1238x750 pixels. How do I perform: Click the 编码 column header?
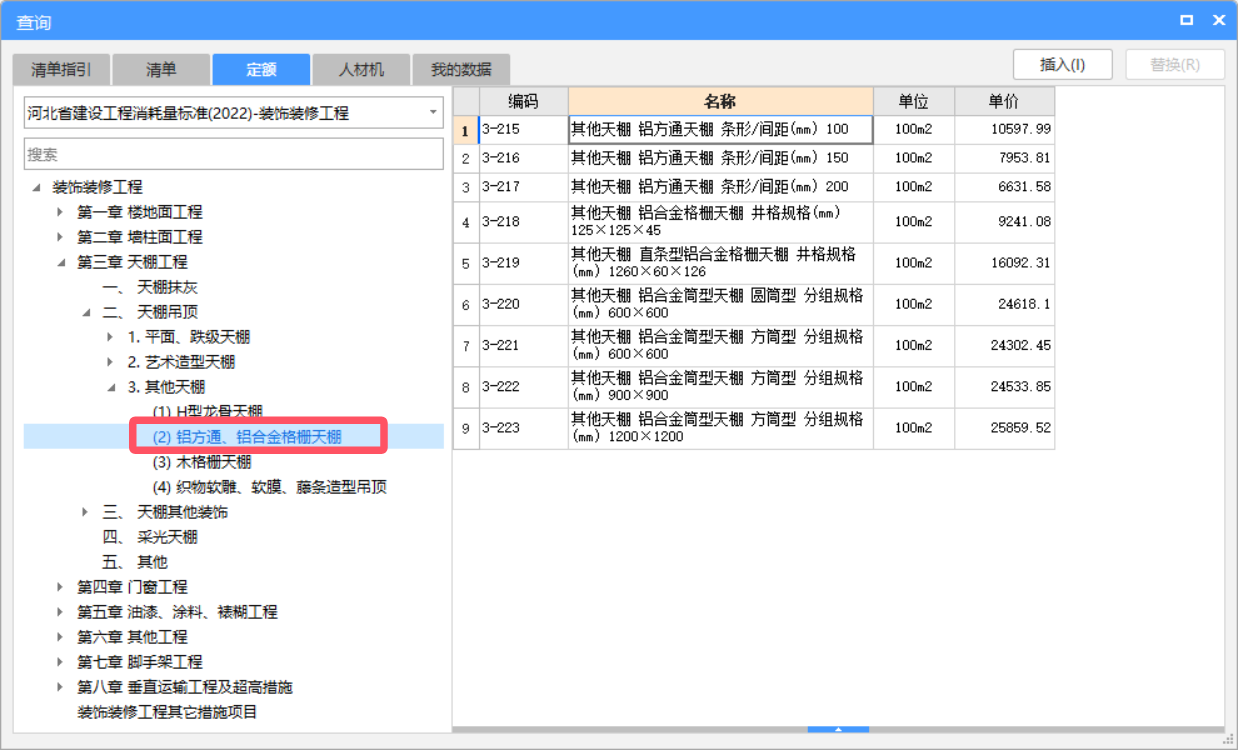point(523,101)
